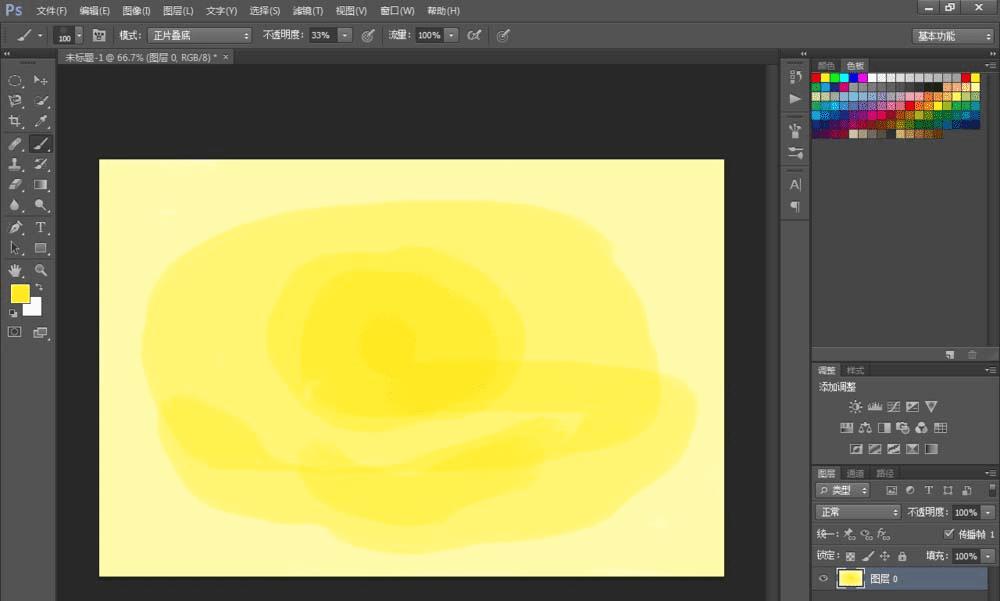Activate the Hand tool
Viewport: 1000px width, 601px height.
[15, 270]
